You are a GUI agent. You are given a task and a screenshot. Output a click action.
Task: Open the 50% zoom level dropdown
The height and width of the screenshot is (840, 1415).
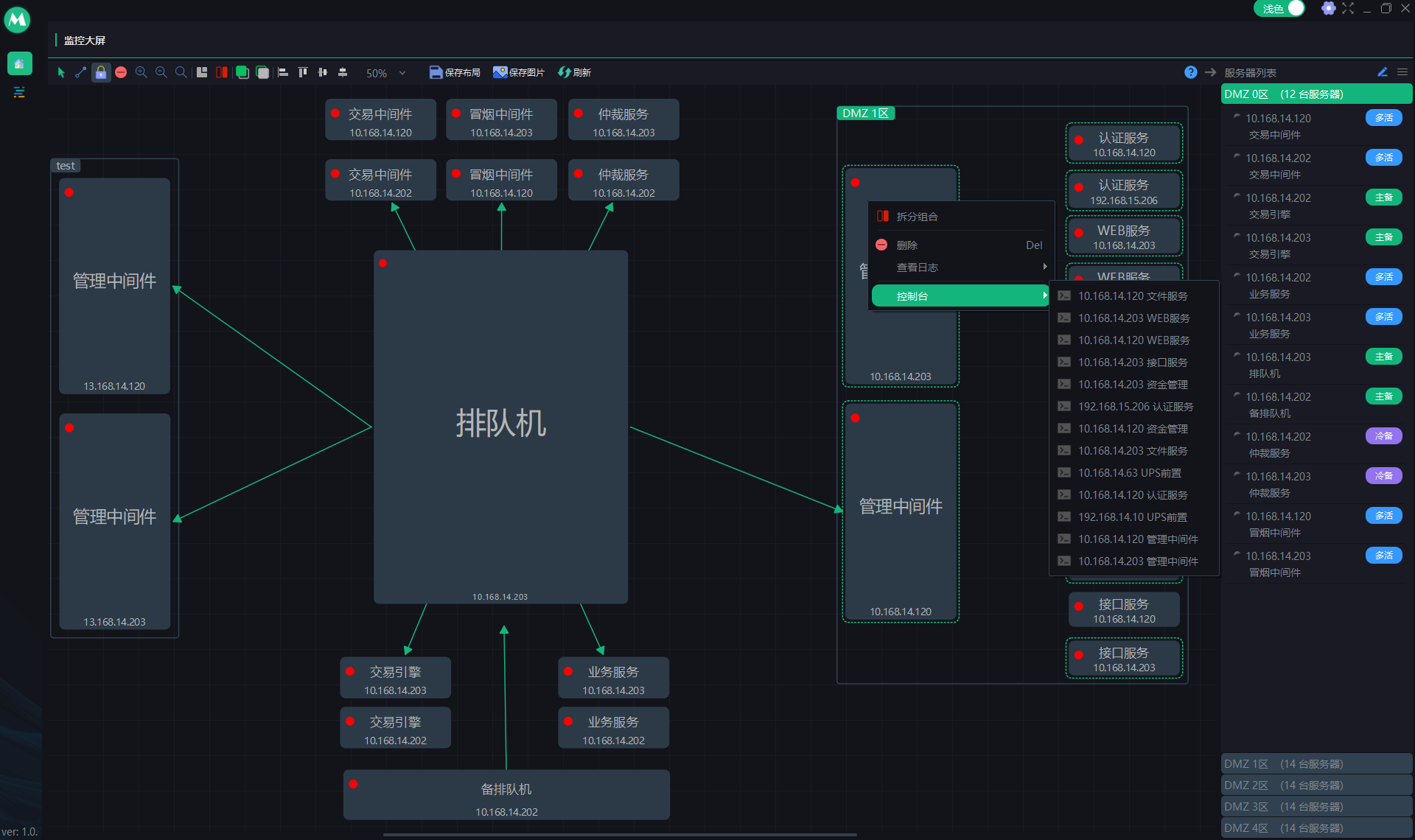click(x=385, y=73)
